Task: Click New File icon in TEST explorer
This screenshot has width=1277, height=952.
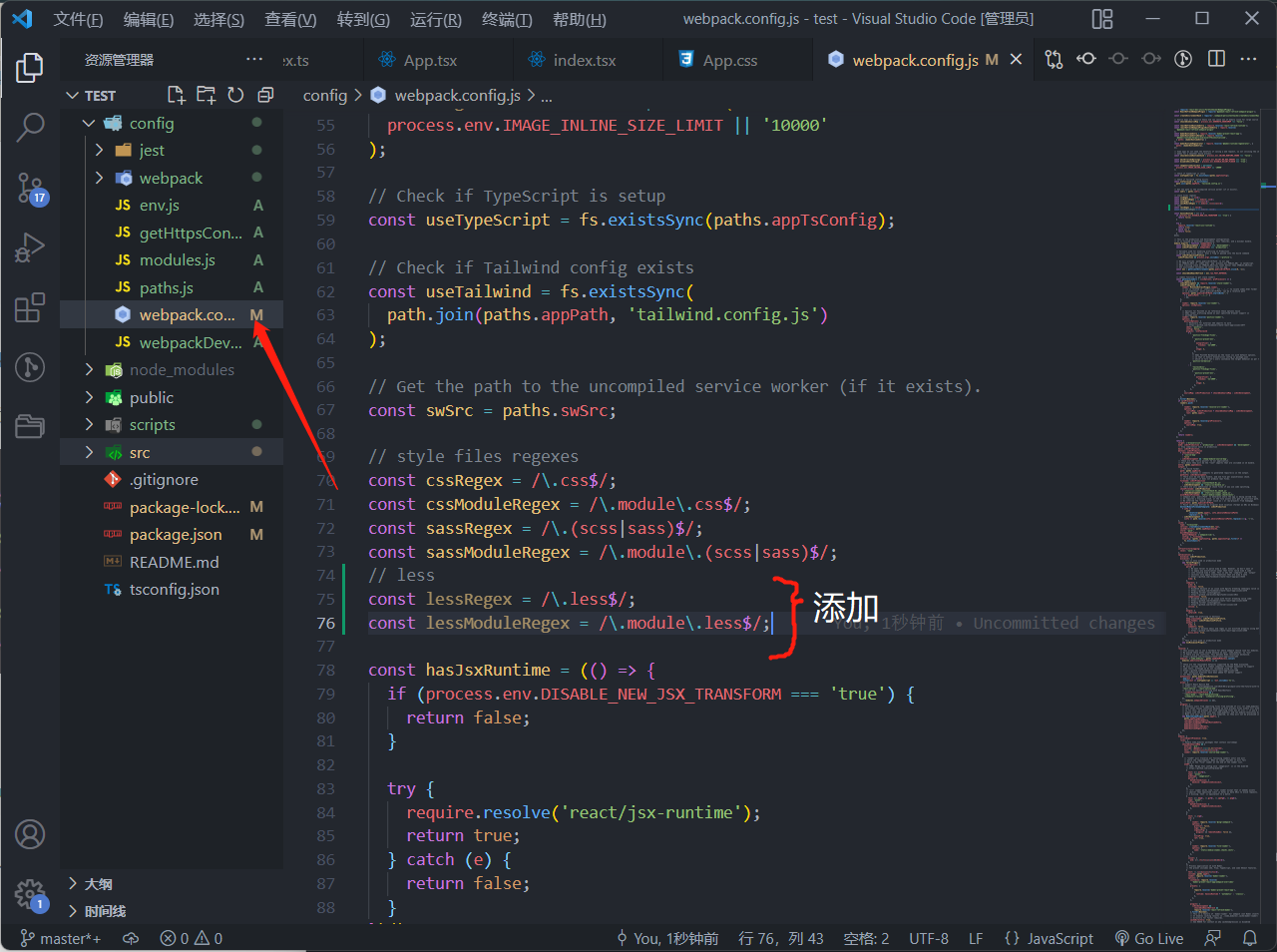Action: tap(176, 95)
